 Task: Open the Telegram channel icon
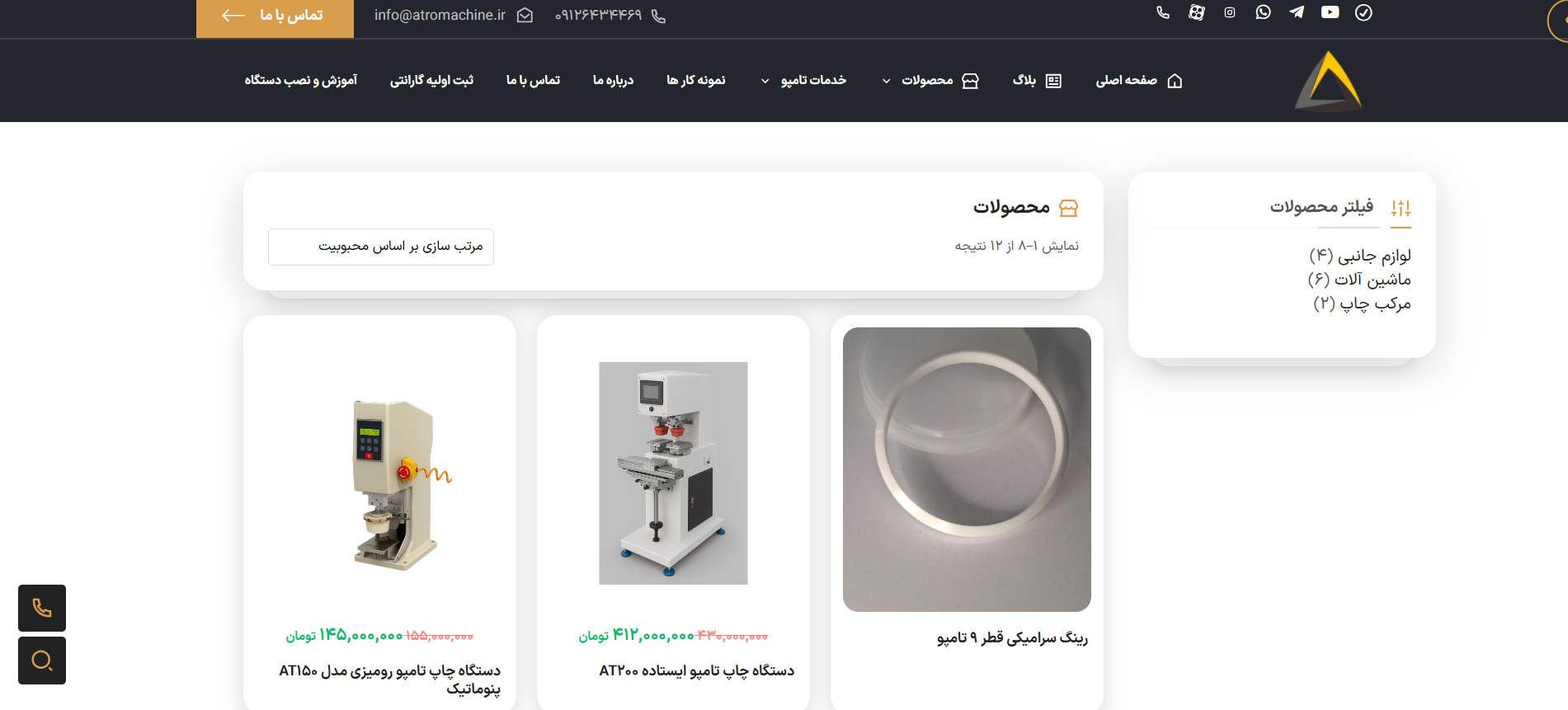tap(1297, 12)
